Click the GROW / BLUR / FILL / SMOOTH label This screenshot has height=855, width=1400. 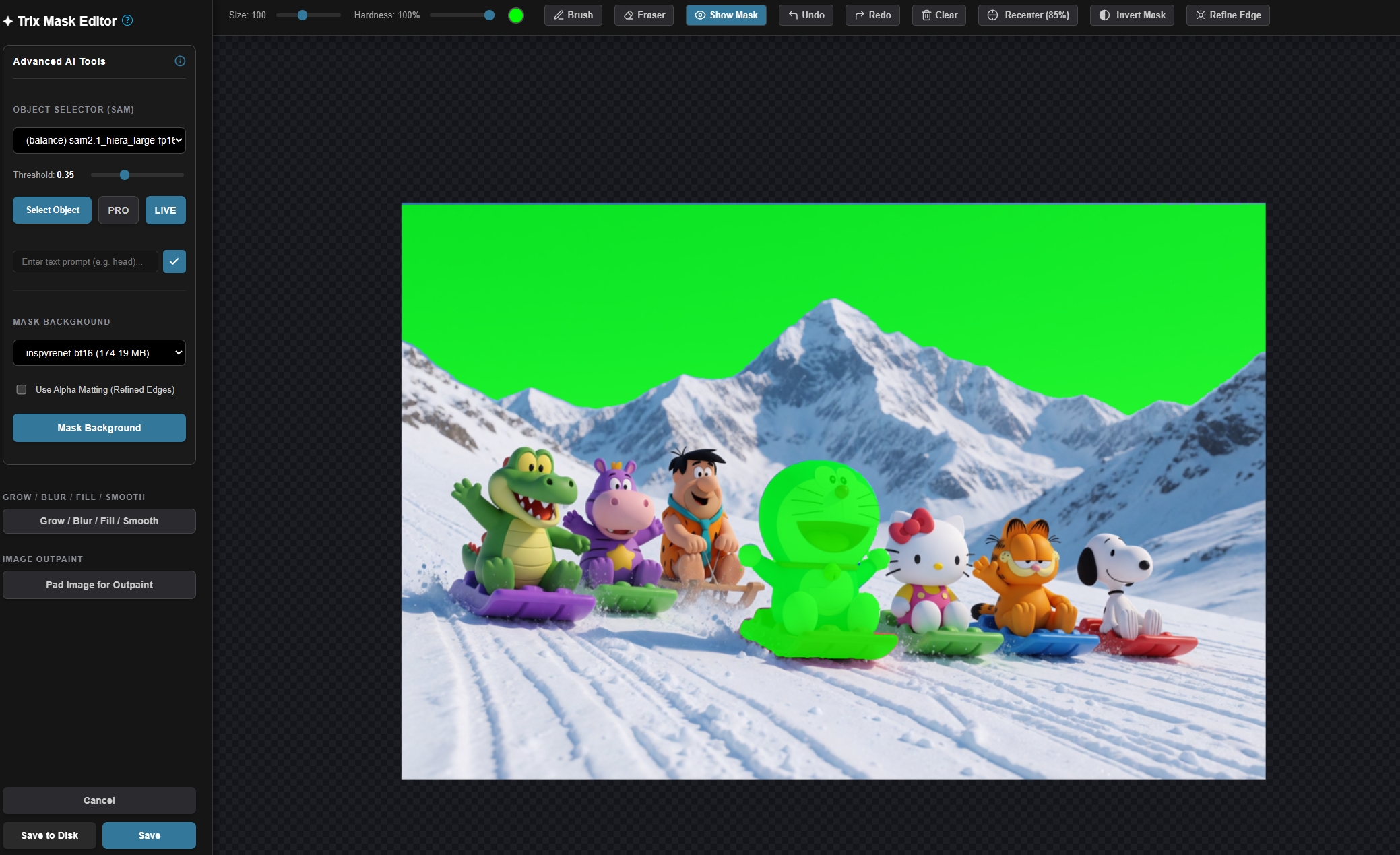coord(73,497)
